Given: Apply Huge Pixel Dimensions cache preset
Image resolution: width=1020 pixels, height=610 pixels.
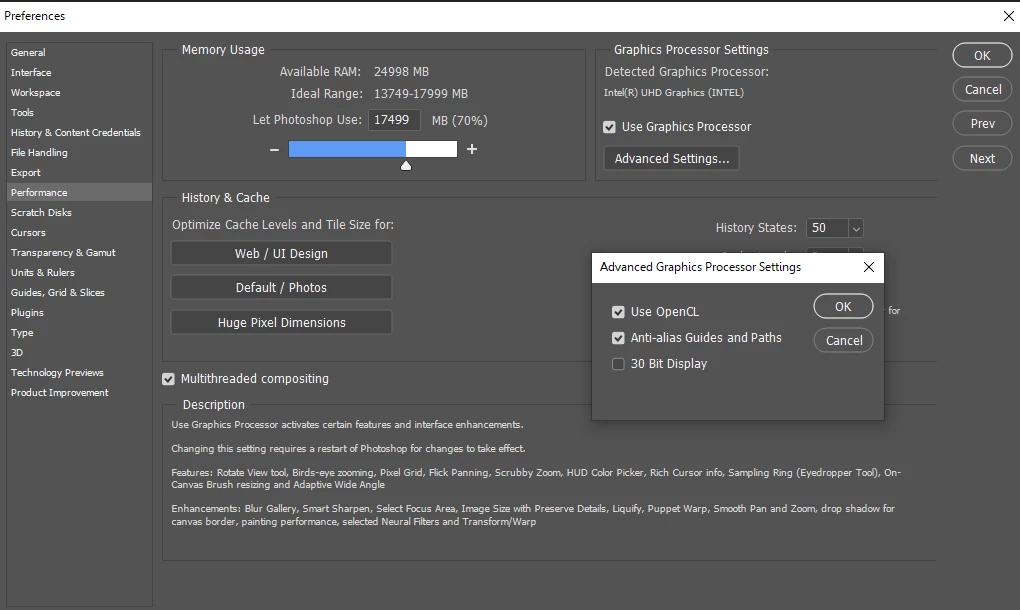Looking at the screenshot, I should click(x=282, y=323).
